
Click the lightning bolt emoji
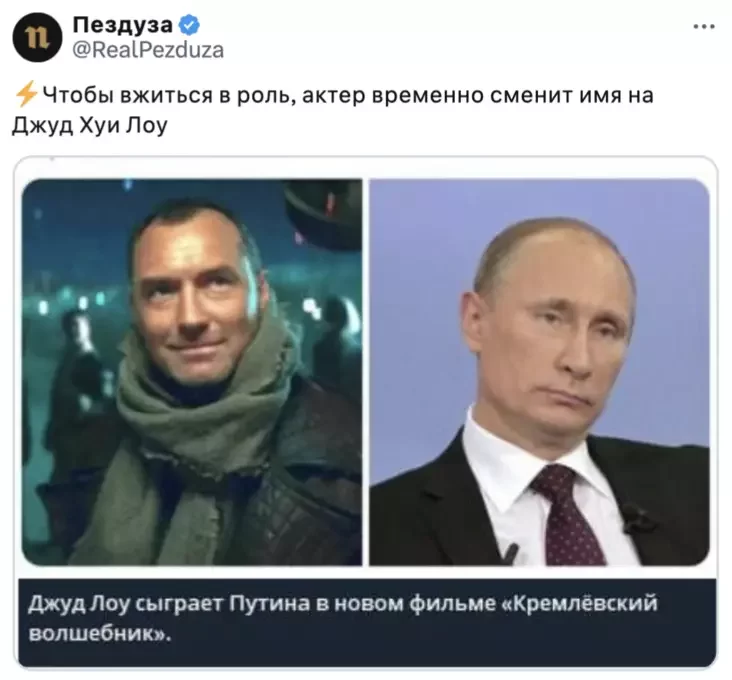[26, 94]
